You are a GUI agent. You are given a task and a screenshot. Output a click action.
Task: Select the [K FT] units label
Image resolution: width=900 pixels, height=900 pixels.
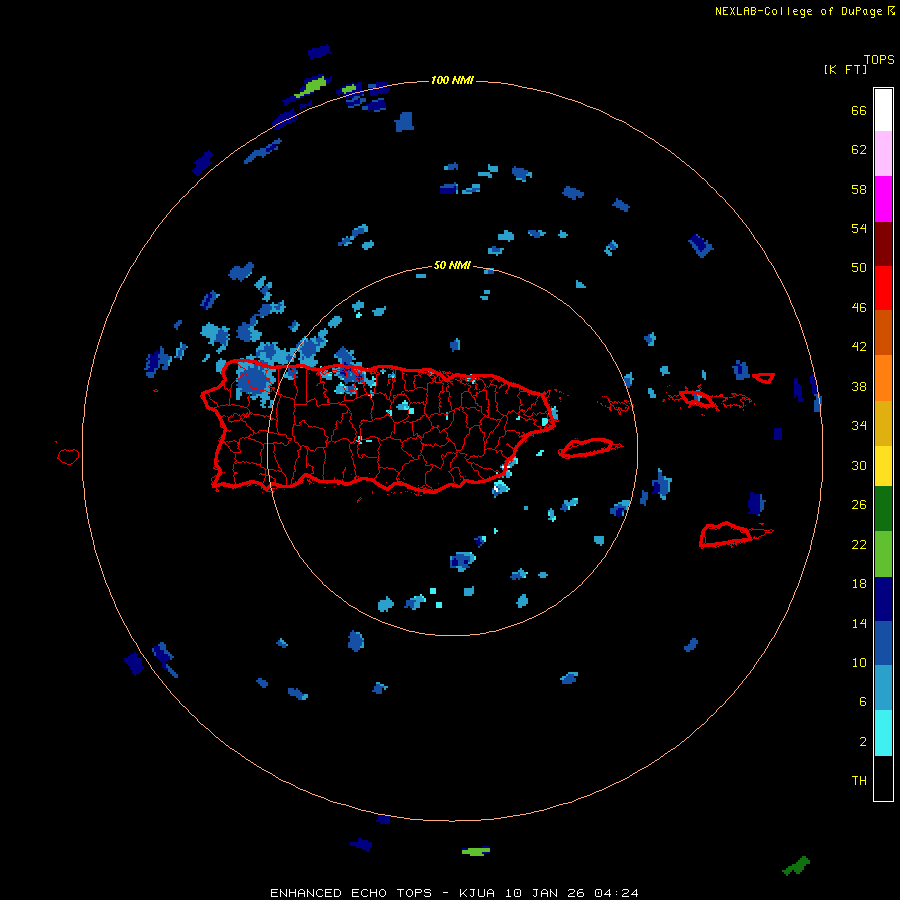tap(845, 69)
